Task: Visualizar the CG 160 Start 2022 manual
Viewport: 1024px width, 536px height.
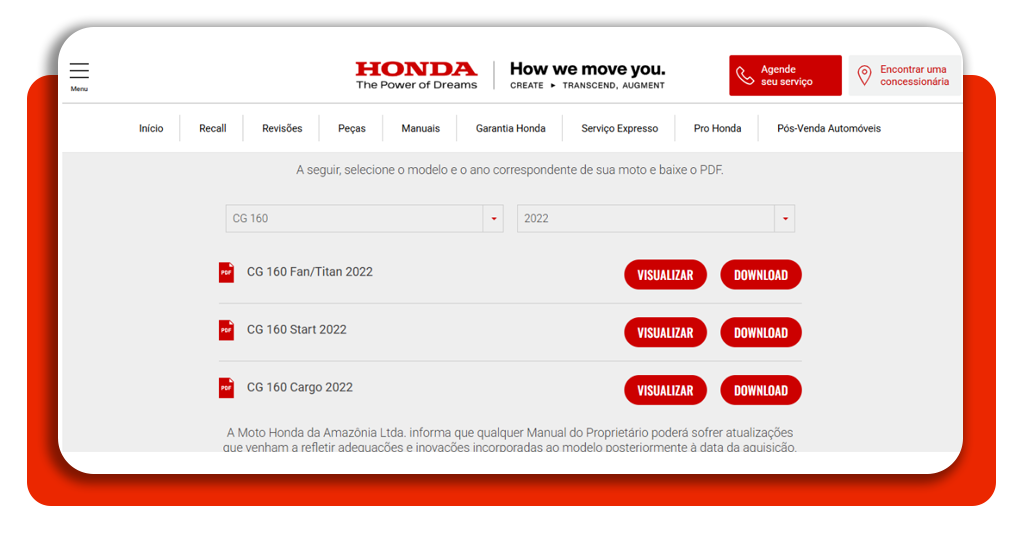Action: coord(665,332)
